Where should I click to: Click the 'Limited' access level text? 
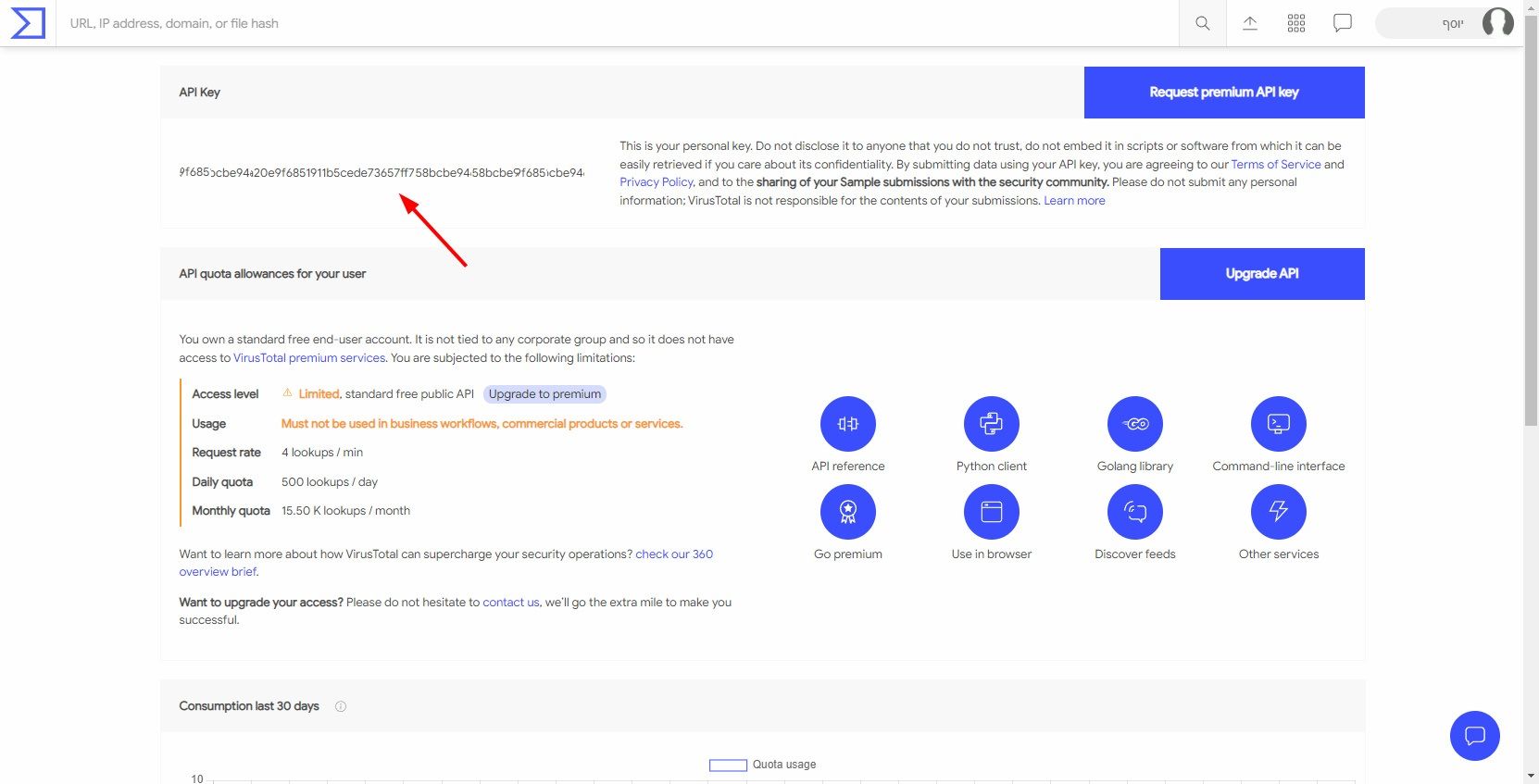319,394
